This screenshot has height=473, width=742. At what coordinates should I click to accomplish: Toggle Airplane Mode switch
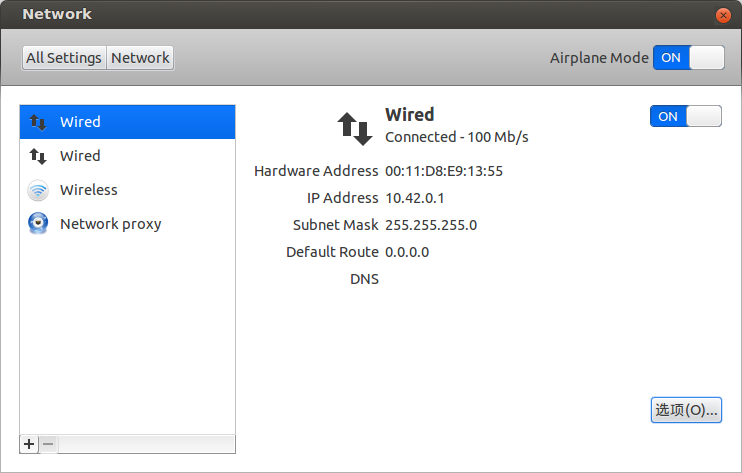pyautogui.click(x=688, y=57)
